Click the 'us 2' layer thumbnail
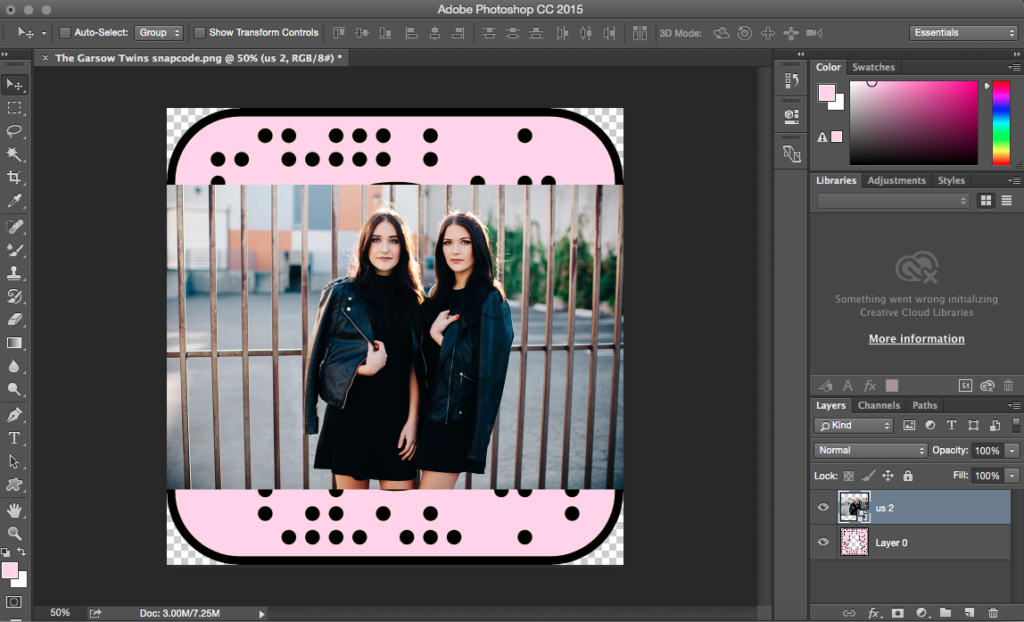The width and height of the screenshot is (1024, 622). coord(854,507)
